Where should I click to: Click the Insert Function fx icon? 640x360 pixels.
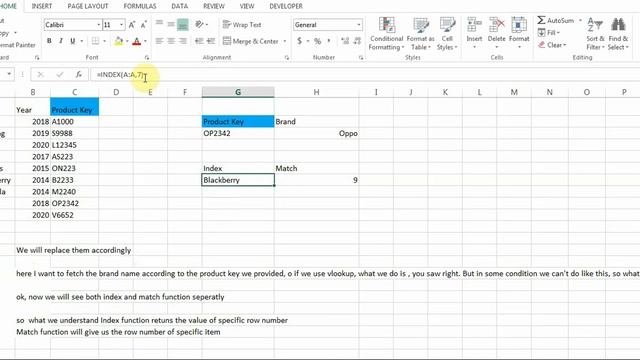point(78,75)
